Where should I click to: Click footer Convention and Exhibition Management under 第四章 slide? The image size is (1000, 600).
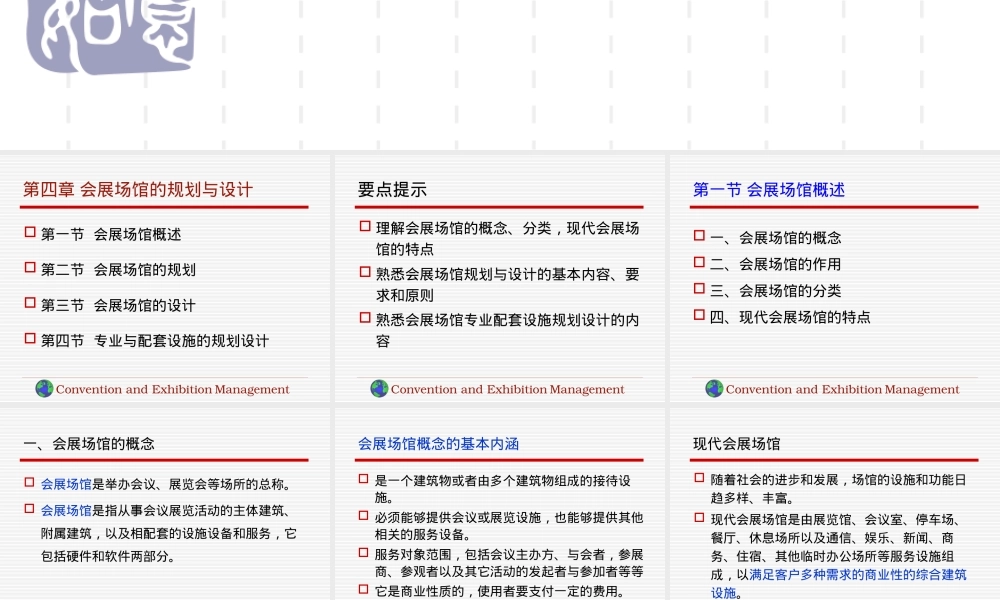[x=172, y=389]
